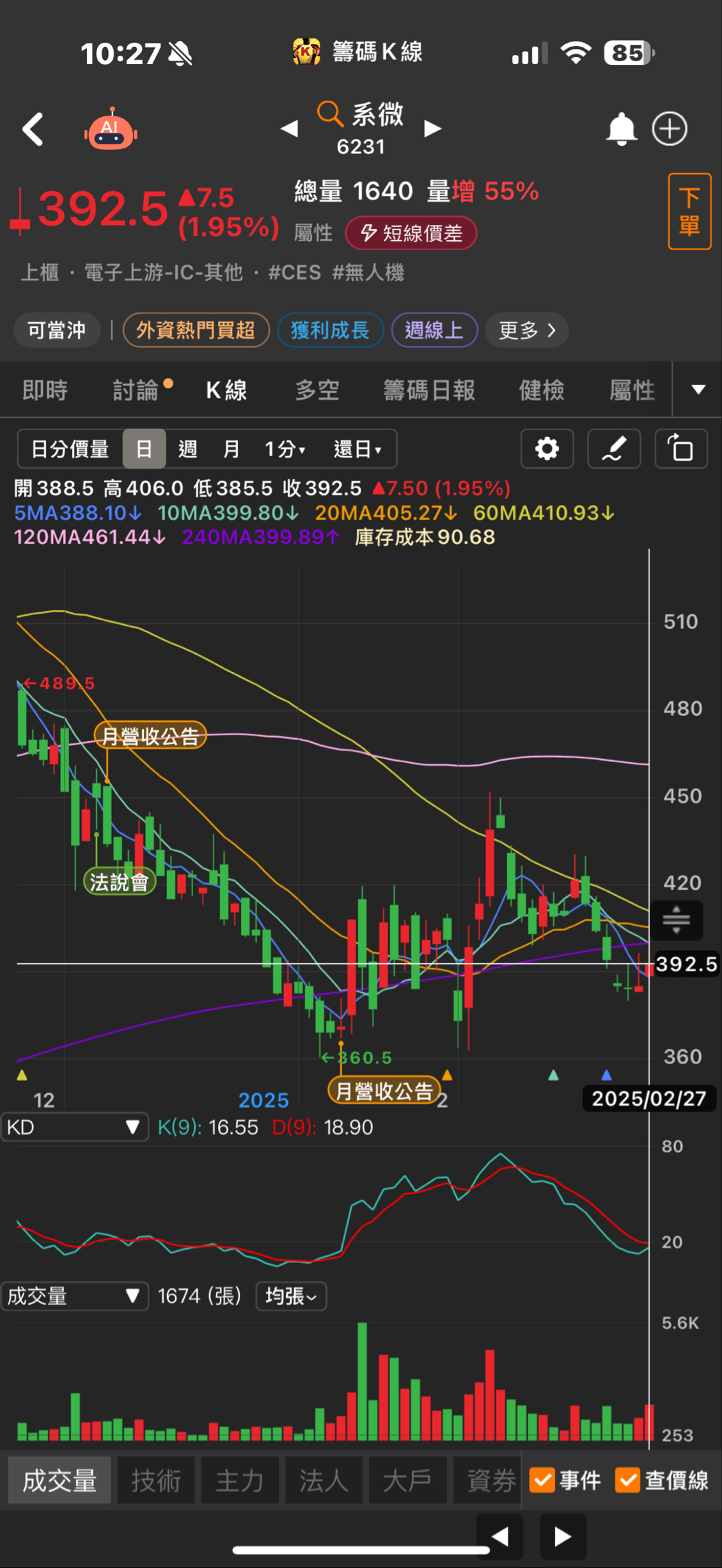The width and height of the screenshot is (722, 1568).
Task: Open the AI robot assistant
Action: [x=111, y=128]
